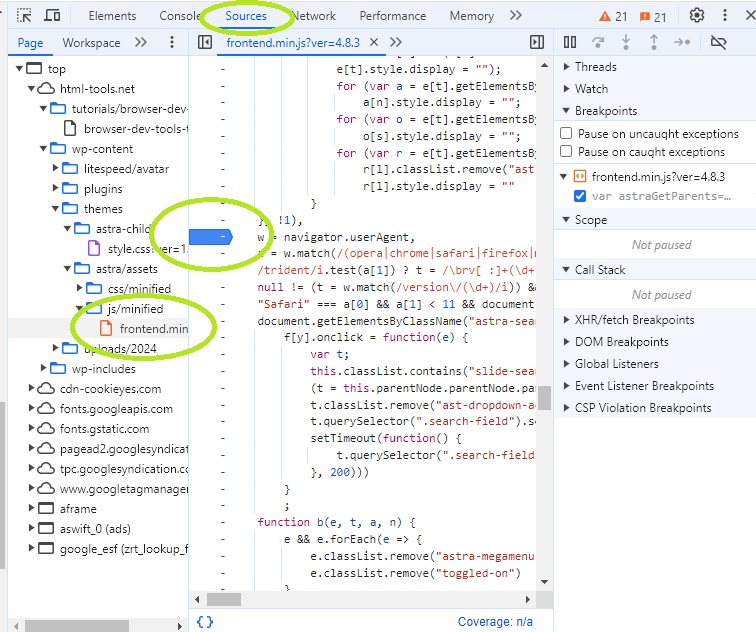Pretty print the file with curly braces icon
The height and width of the screenshot is (632, 756).
pyautogui.click(x=204, y=622)
